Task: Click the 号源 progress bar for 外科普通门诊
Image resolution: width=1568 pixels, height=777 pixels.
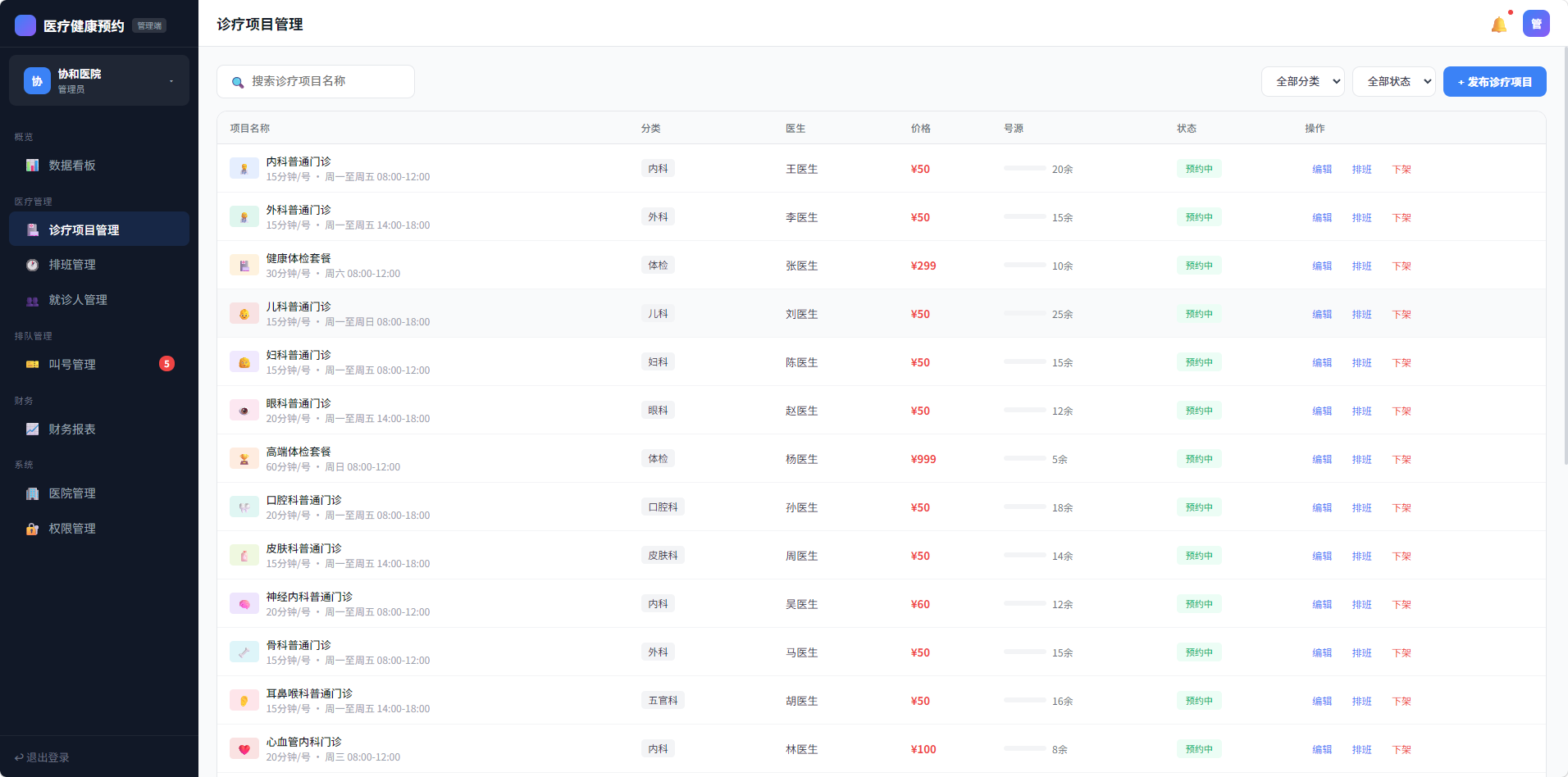Action: [1024, 216]
